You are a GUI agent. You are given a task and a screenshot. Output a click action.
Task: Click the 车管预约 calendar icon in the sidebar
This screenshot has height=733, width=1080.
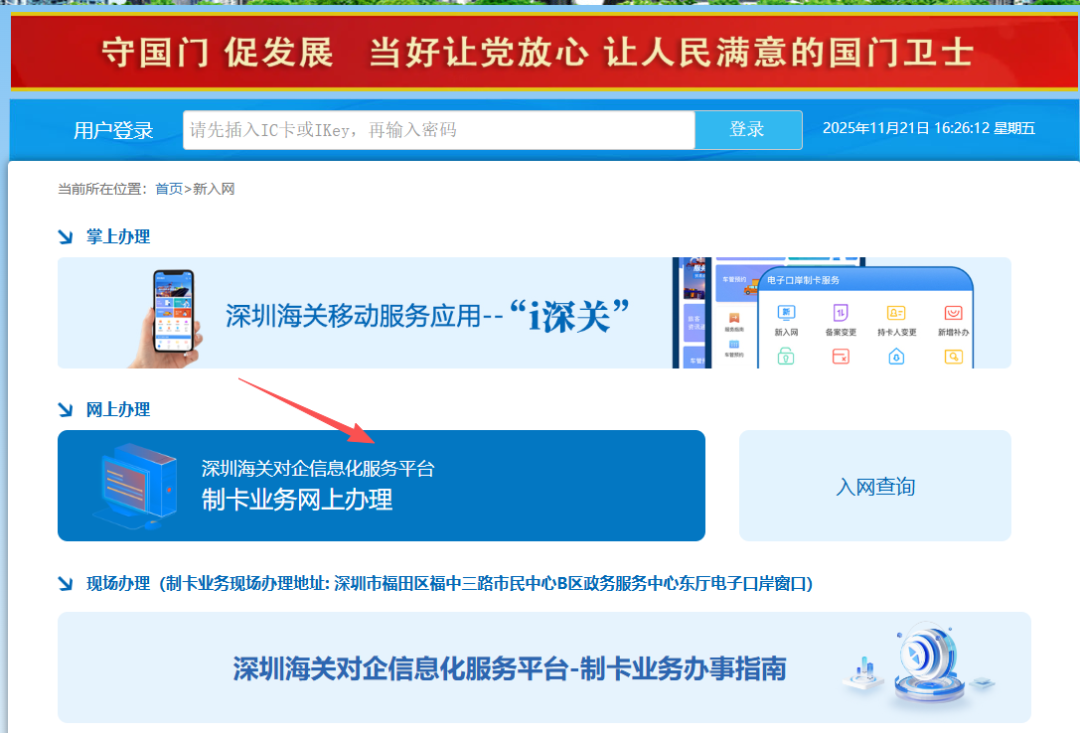[x=734, y=344]
